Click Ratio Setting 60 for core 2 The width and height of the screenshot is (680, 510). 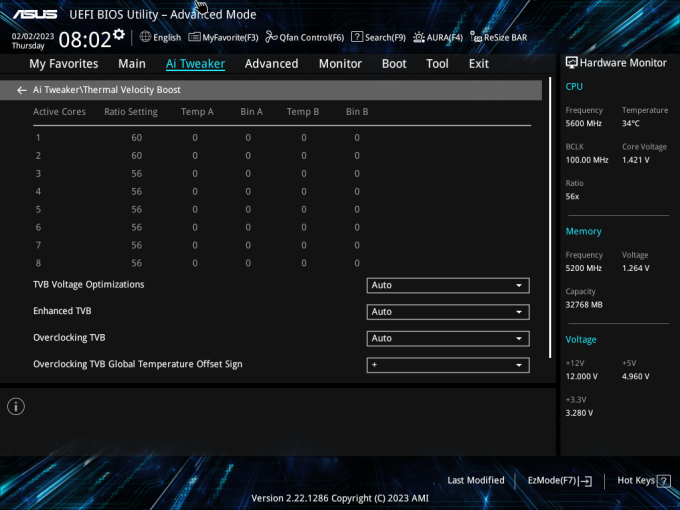point(137,156)
